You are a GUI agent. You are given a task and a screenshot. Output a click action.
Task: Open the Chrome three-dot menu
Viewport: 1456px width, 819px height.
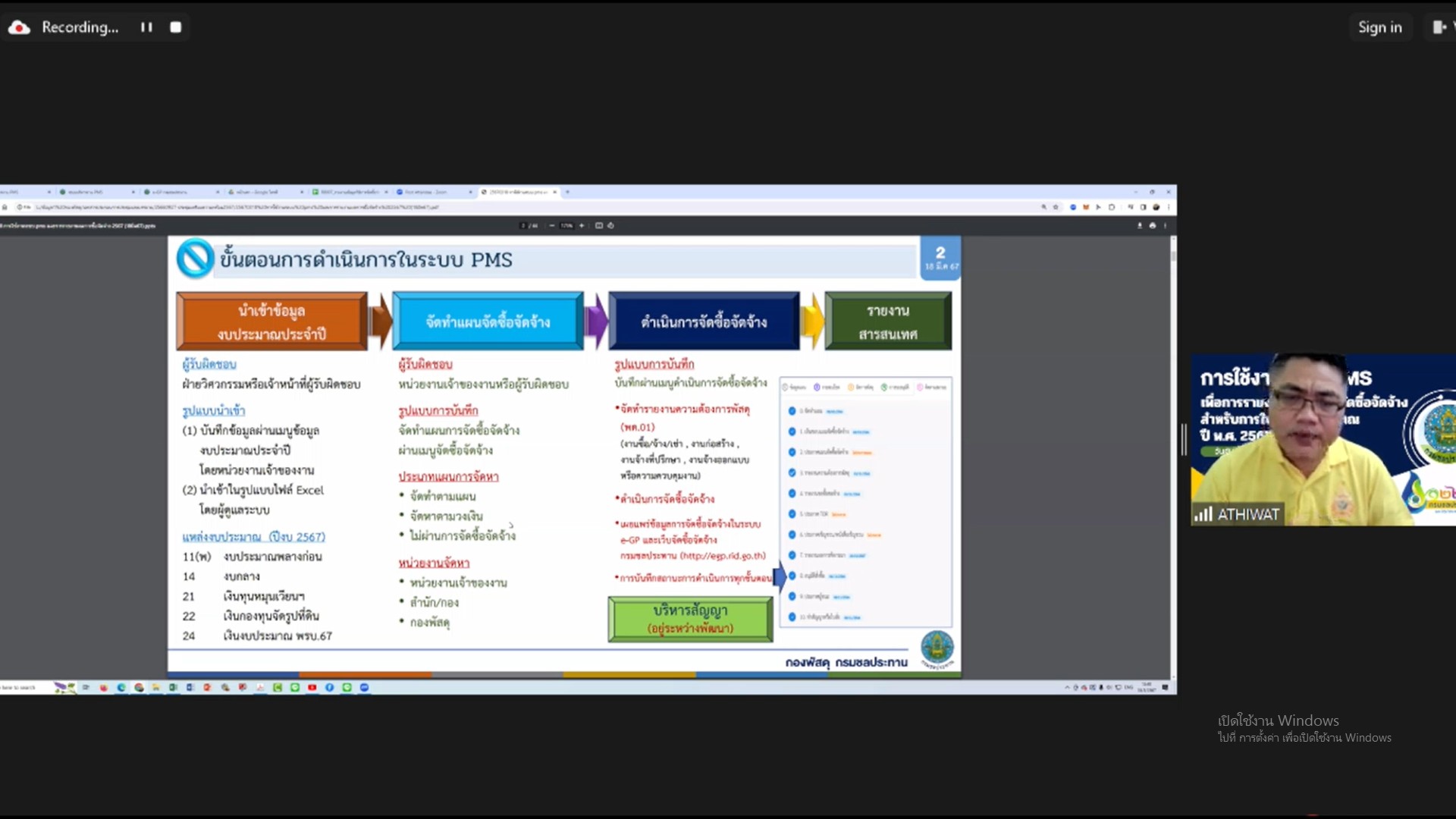pos(1169,206)
